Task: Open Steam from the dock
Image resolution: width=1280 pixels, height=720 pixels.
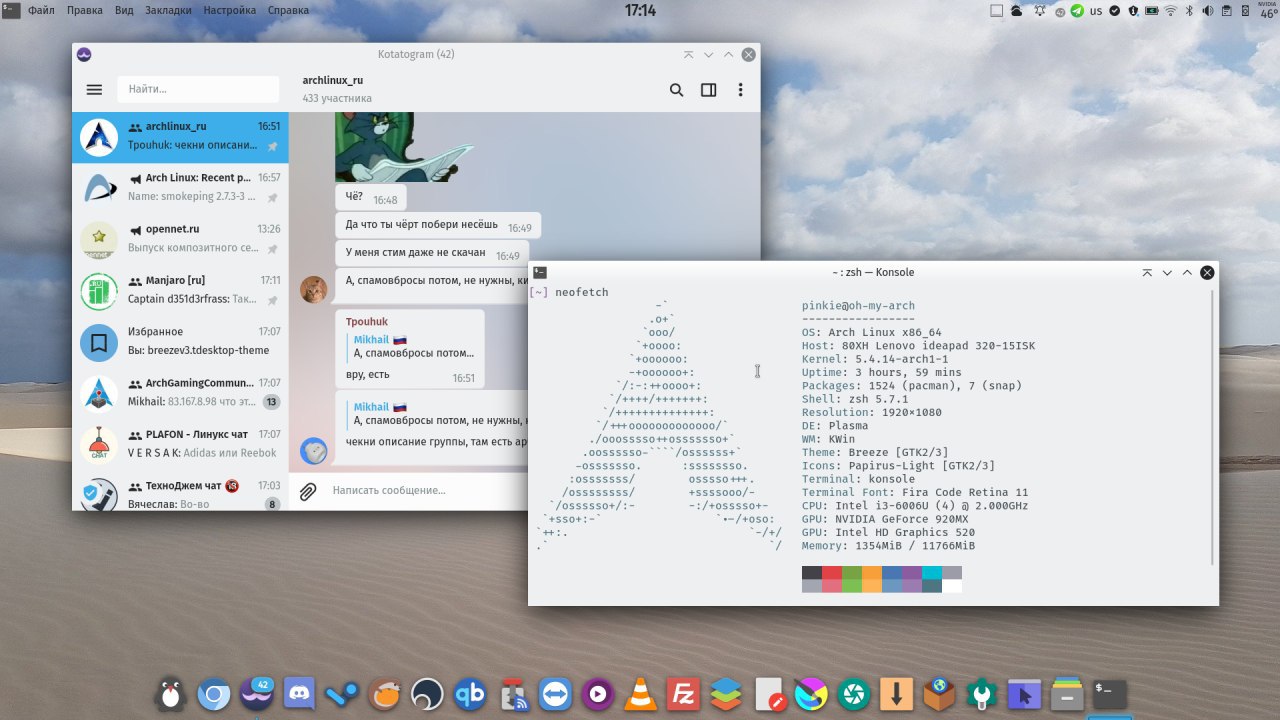Action: [x=342, y=693]
